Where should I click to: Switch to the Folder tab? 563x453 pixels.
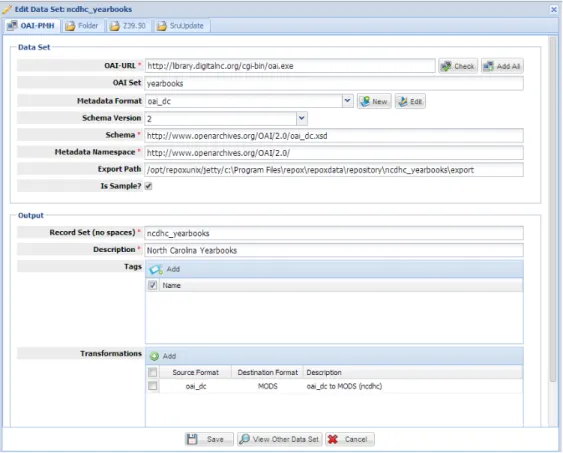(x=83, y=26)
